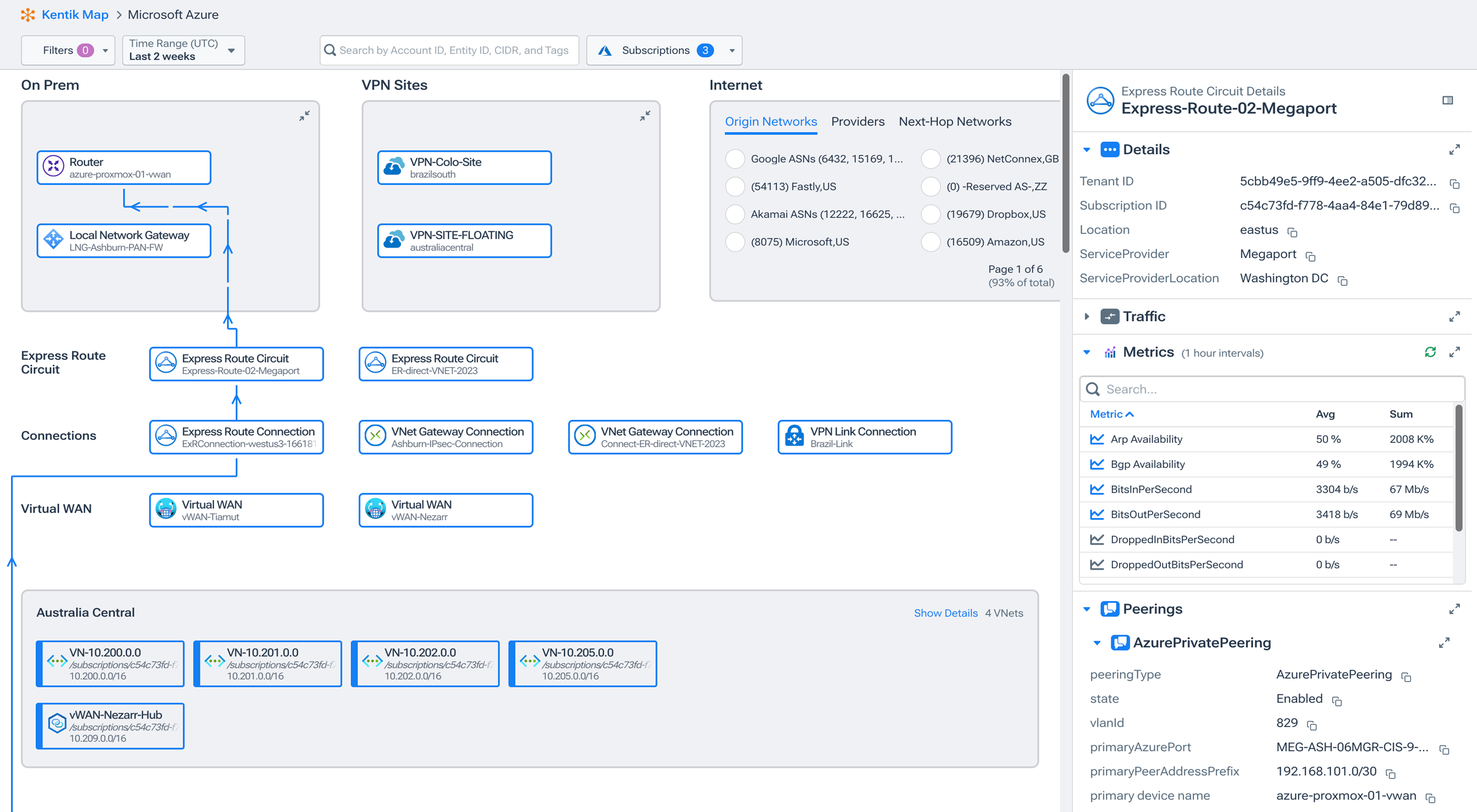Collapse the VPN Sites box icon
Image resolution: width=1477 pixels, height=812 pixels.
[645, 116]
